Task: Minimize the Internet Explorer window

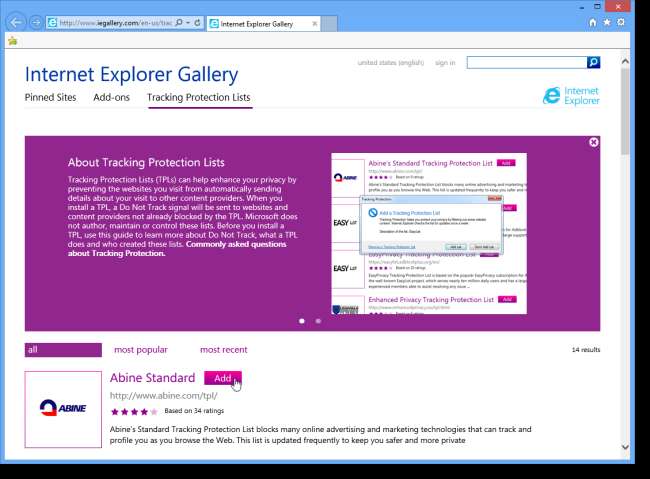Action: (582, 7)
